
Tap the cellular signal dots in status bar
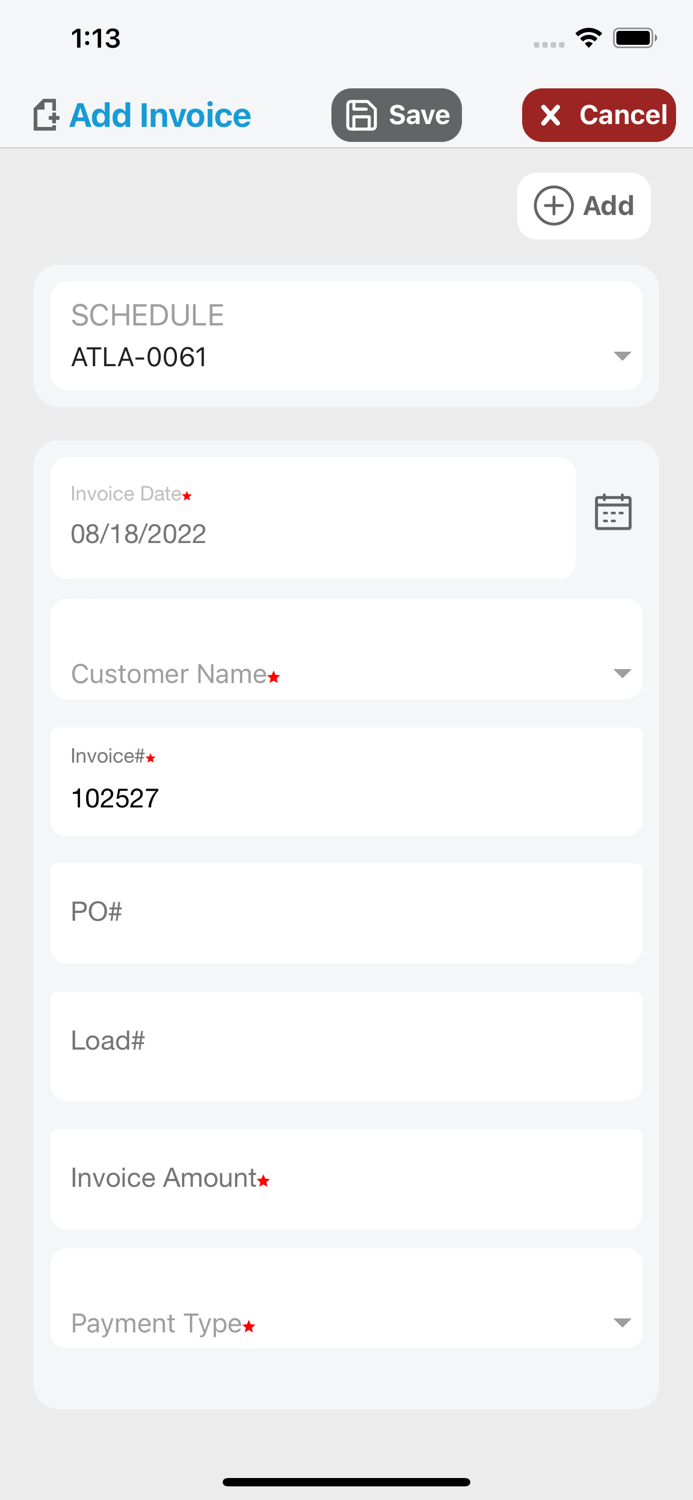tap(548, 44)
